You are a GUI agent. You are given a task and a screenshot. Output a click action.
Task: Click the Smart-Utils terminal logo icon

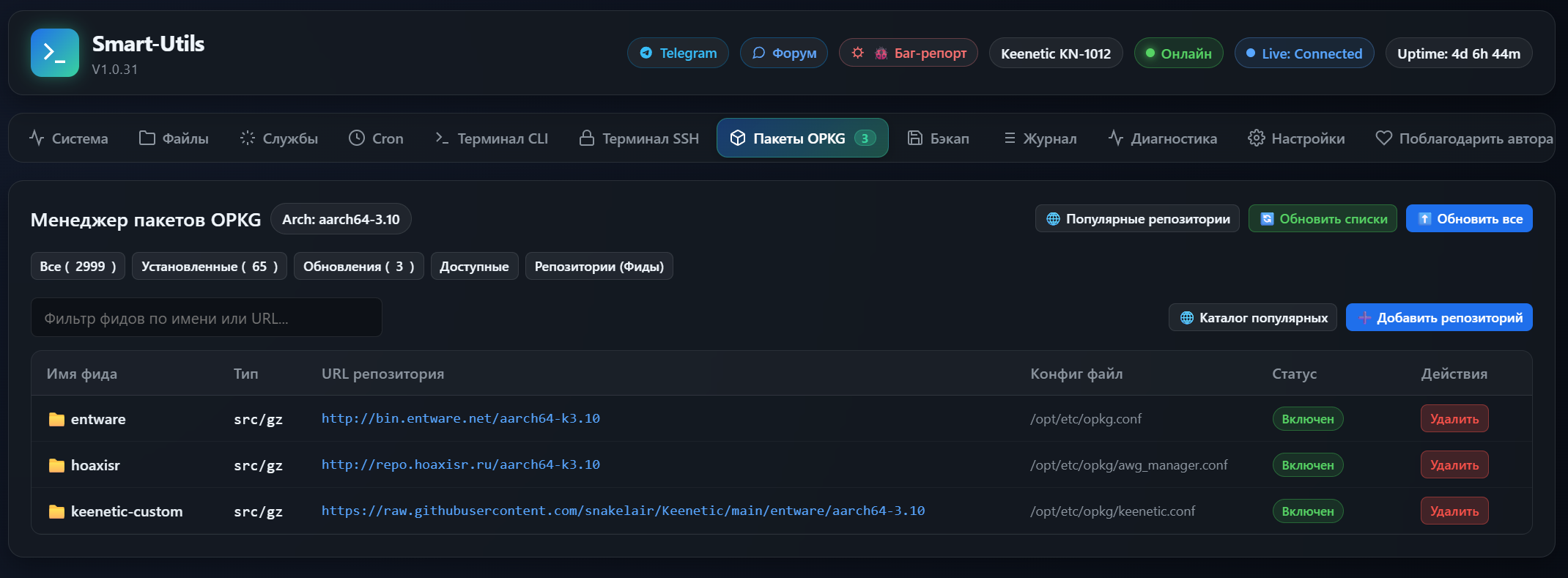tap(55, 53)
